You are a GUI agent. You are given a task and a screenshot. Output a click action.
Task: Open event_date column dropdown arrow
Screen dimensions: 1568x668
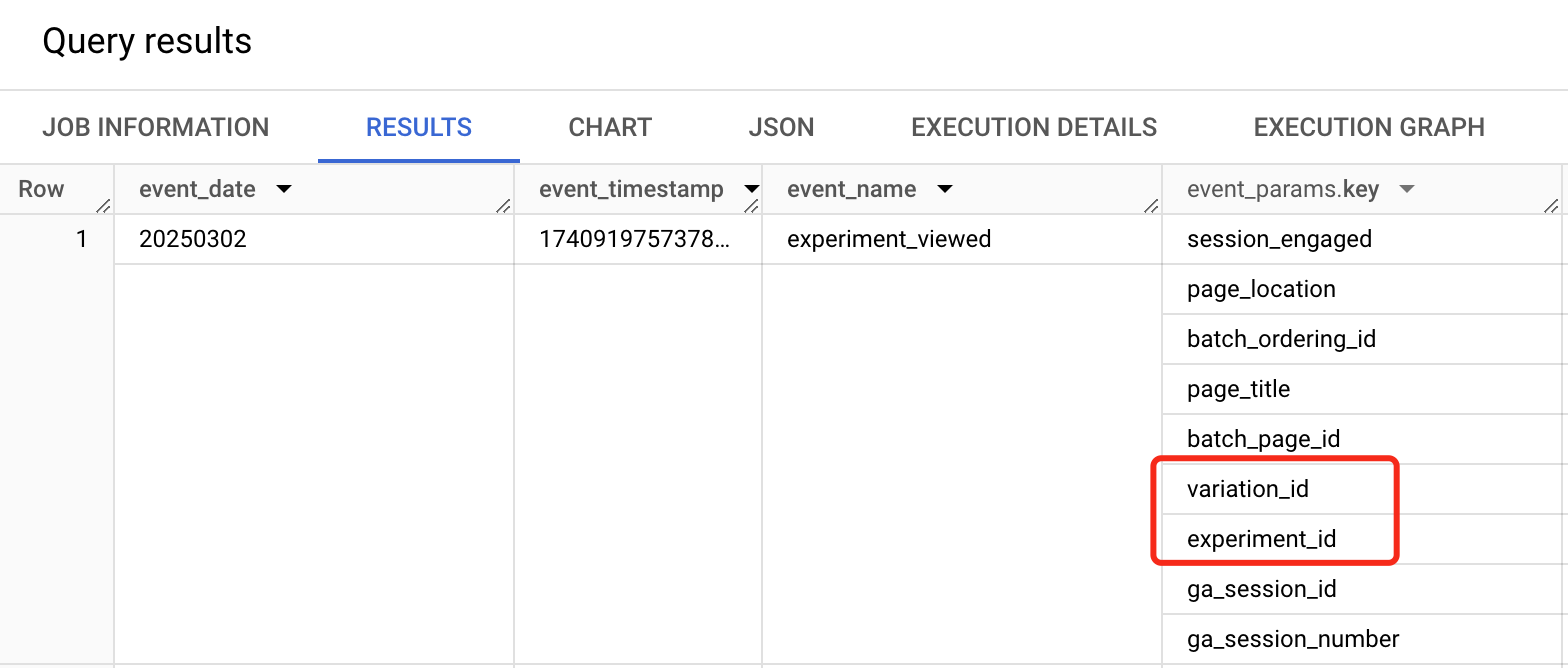pos(283,190)
